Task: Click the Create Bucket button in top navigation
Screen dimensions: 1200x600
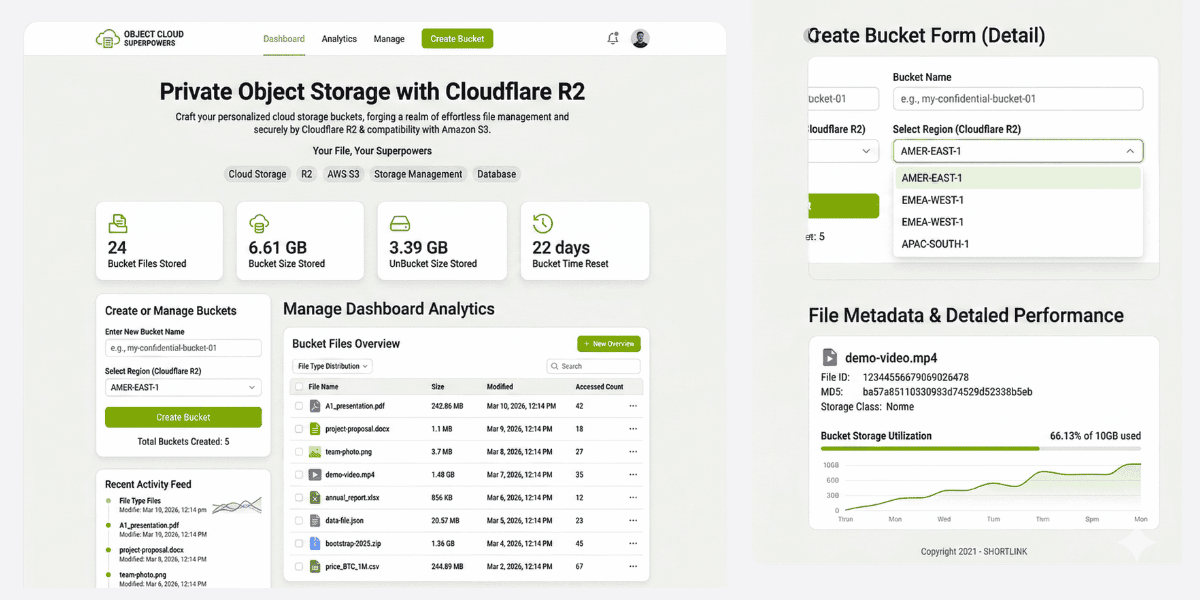Action: (x=457, y=39)
